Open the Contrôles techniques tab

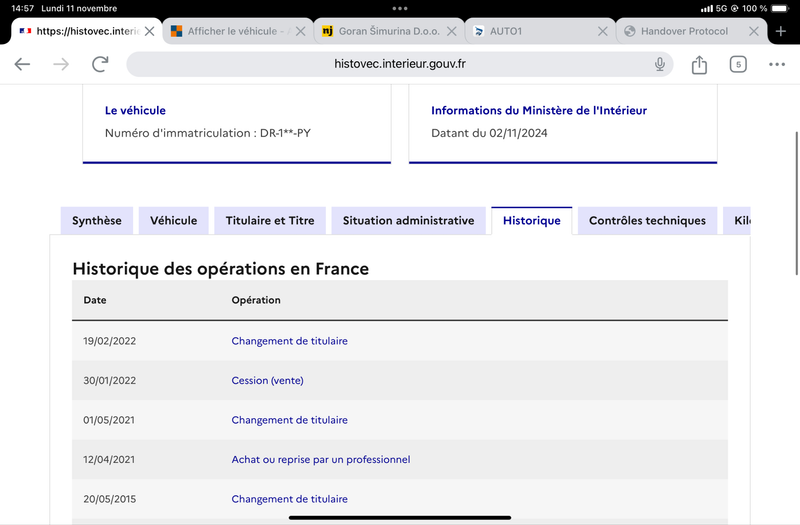tap(647, 220)
